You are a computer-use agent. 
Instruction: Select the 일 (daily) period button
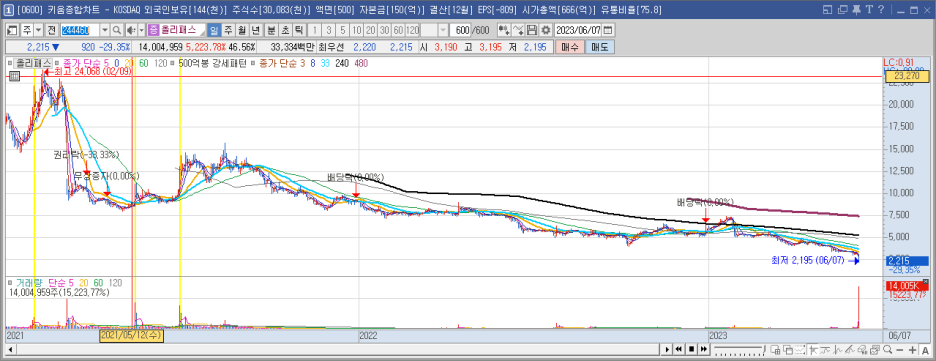click(214, 30)
